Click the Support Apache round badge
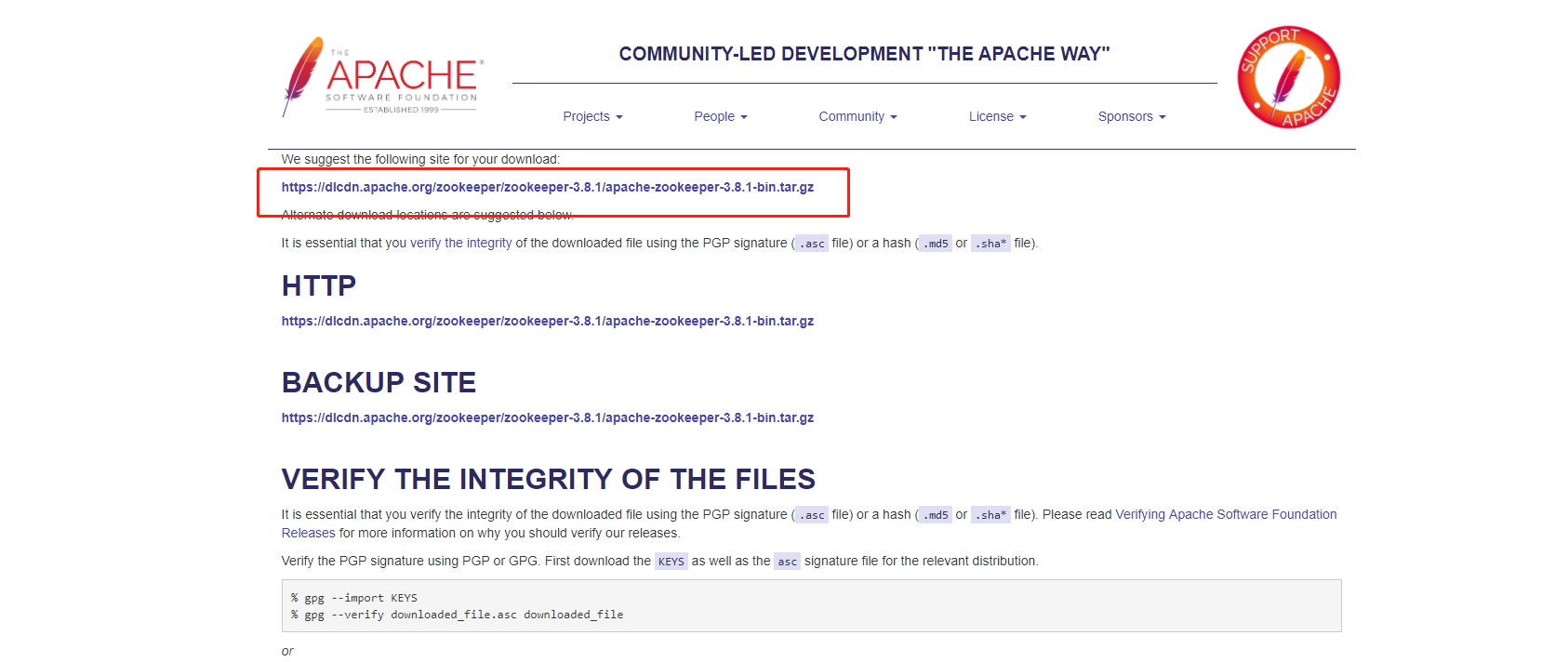1568x662 pixels. tap(1288, 77)
